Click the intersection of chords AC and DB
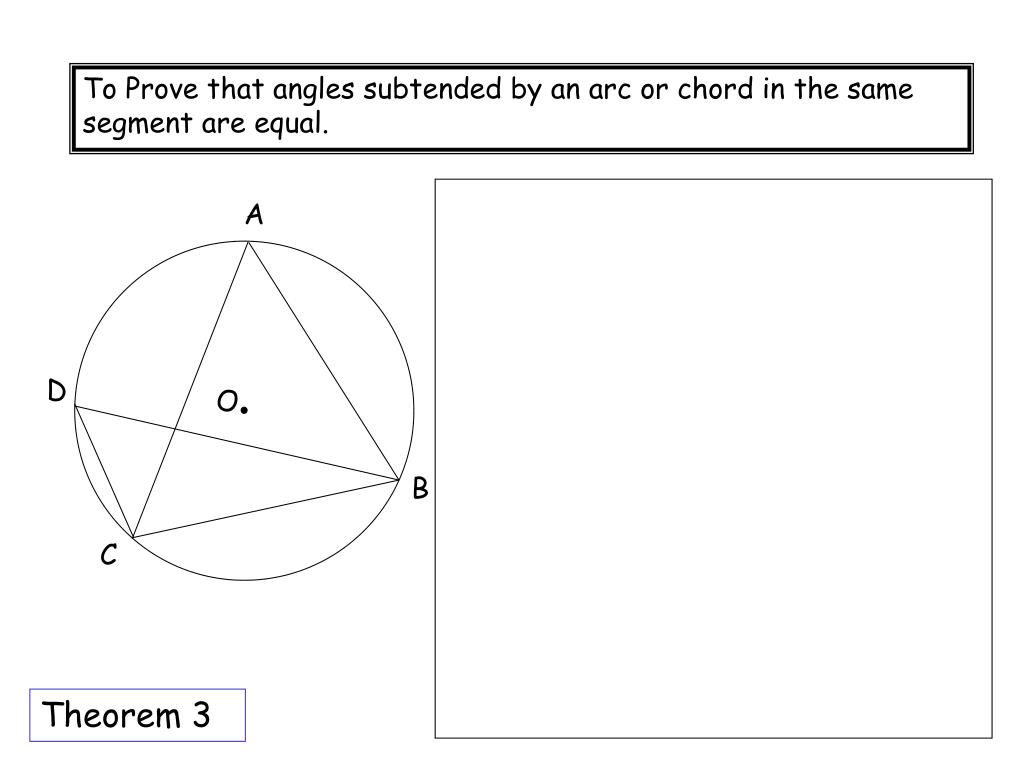The image size is (1024, 768). 175,429
